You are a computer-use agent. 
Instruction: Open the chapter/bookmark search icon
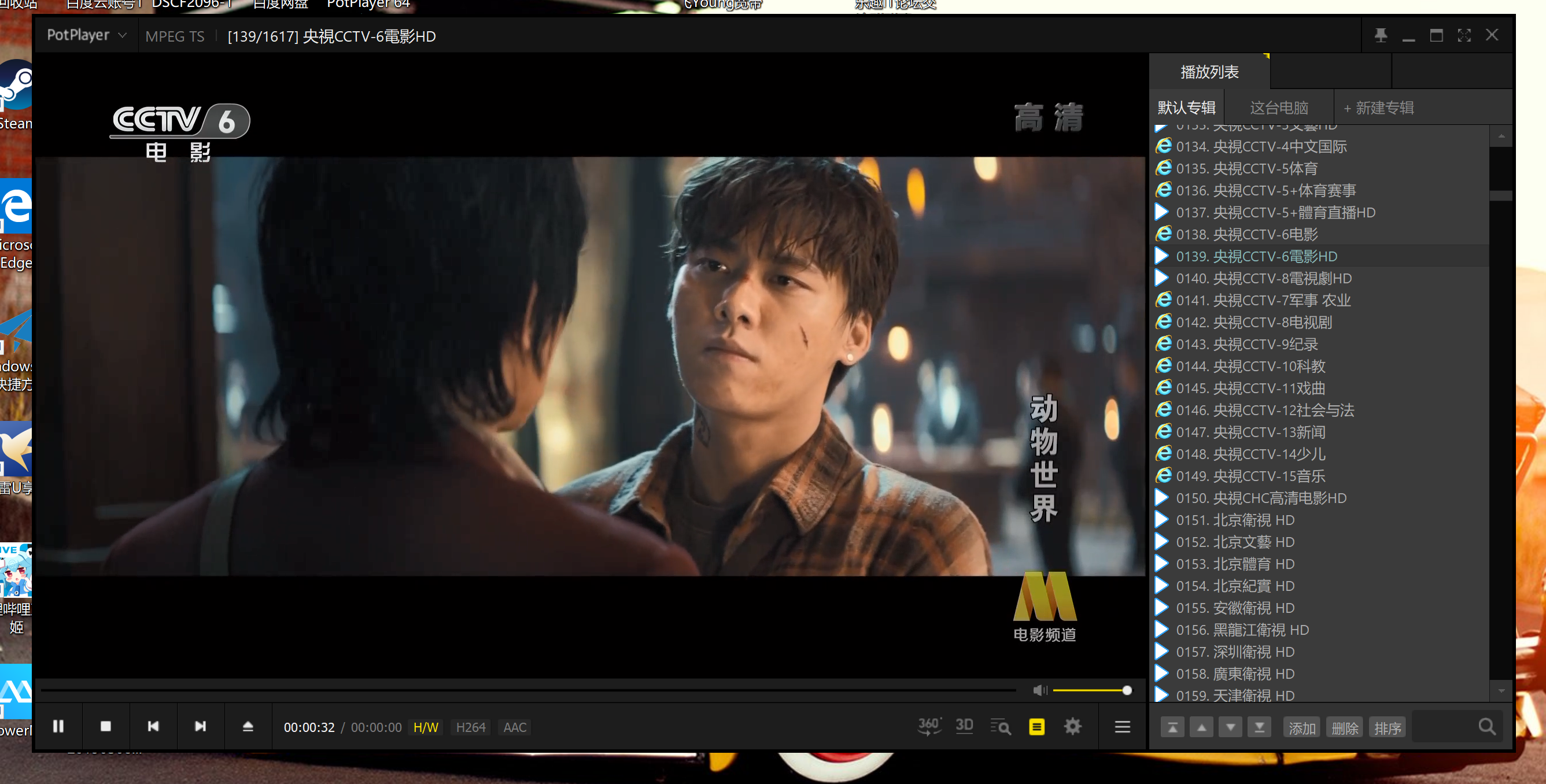coord(1001,727)
